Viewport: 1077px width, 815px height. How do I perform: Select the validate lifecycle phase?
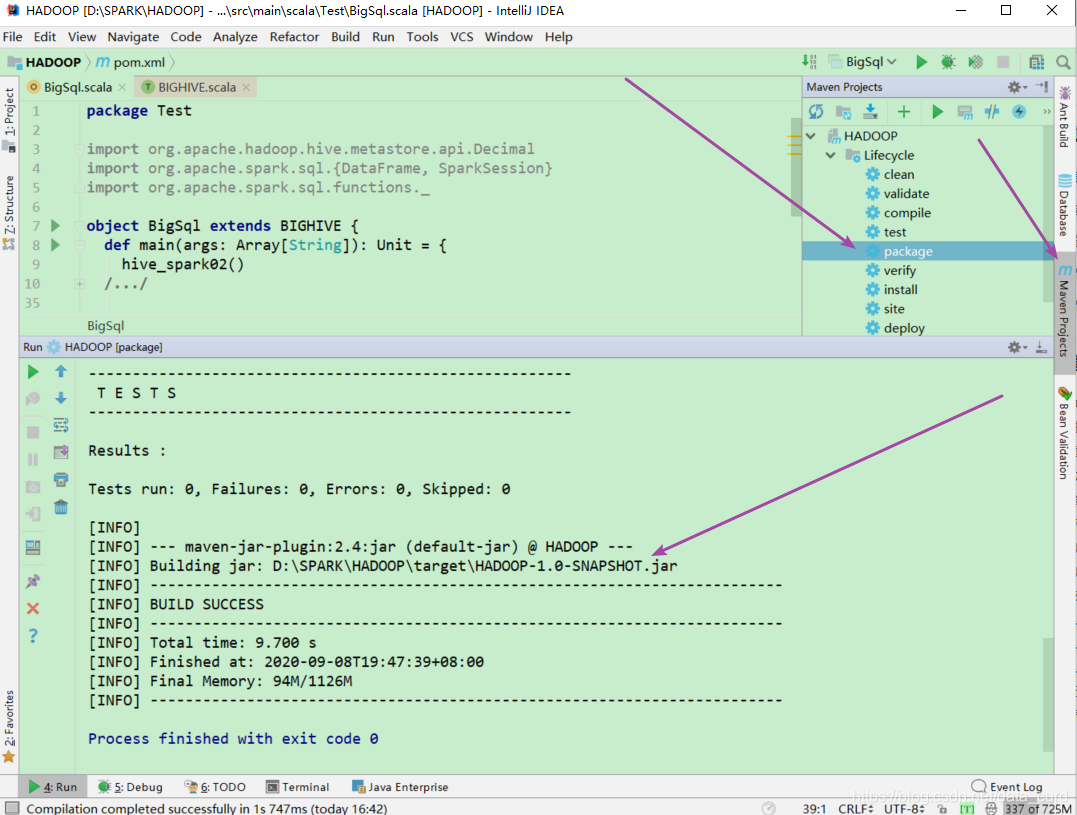tap(906, 194)
